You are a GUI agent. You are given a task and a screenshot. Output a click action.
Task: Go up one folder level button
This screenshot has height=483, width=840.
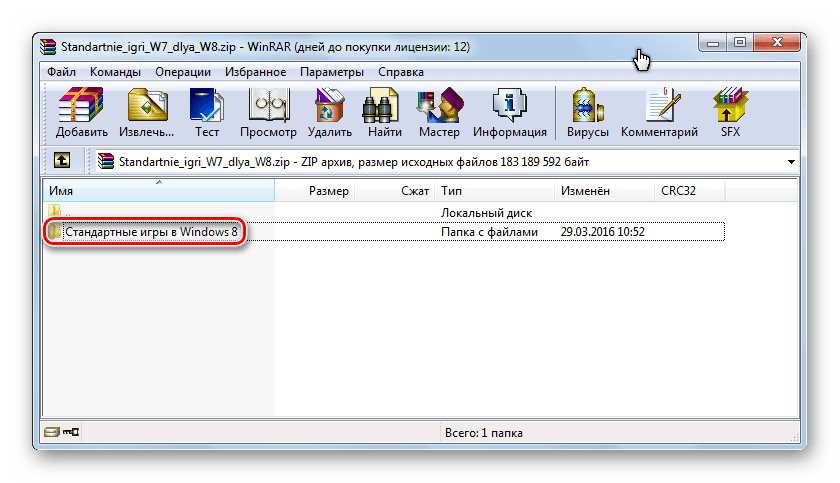62,160
